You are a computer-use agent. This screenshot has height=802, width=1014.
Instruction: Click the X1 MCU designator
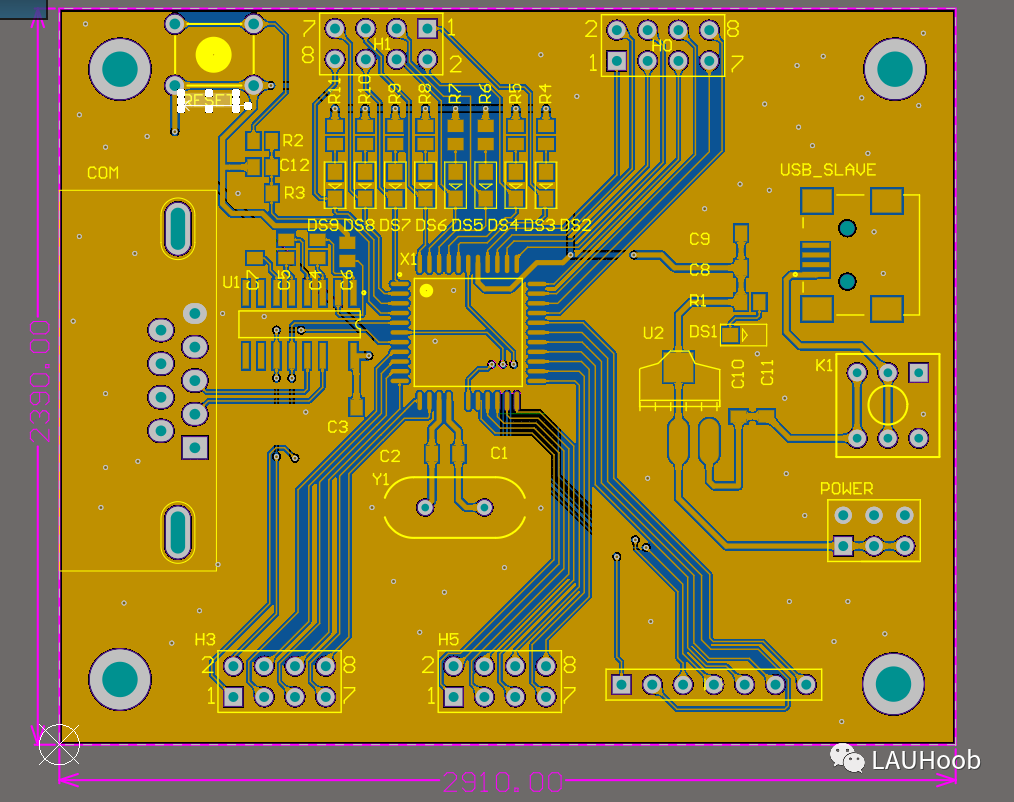pos(409,259)
